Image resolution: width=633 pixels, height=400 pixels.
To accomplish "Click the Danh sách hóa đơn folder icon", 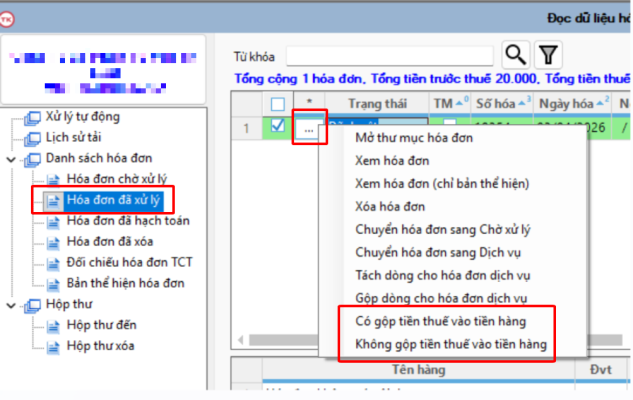I will point(32,159).
